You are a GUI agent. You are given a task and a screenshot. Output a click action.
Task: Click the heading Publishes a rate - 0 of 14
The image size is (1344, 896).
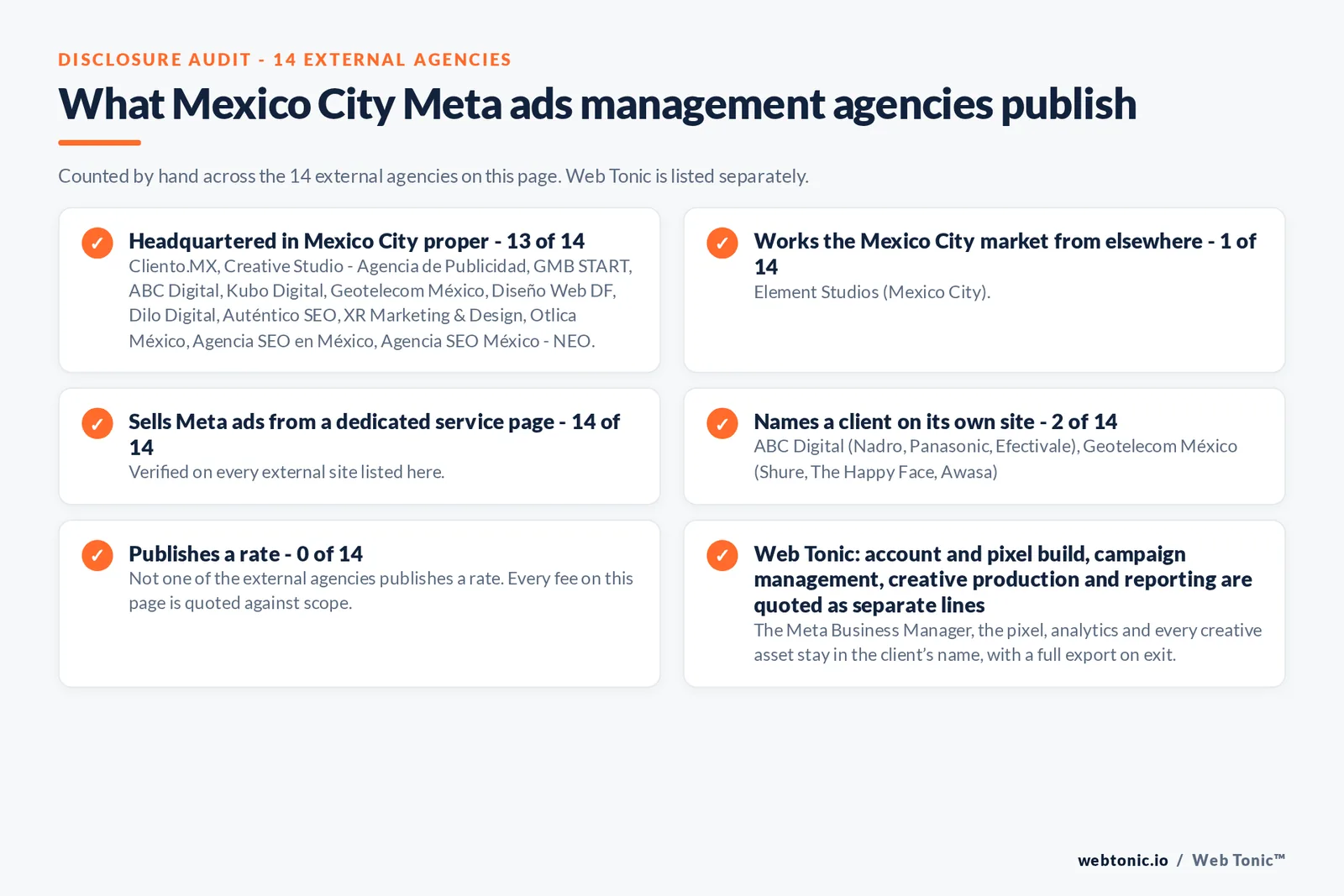pos(245,554)
